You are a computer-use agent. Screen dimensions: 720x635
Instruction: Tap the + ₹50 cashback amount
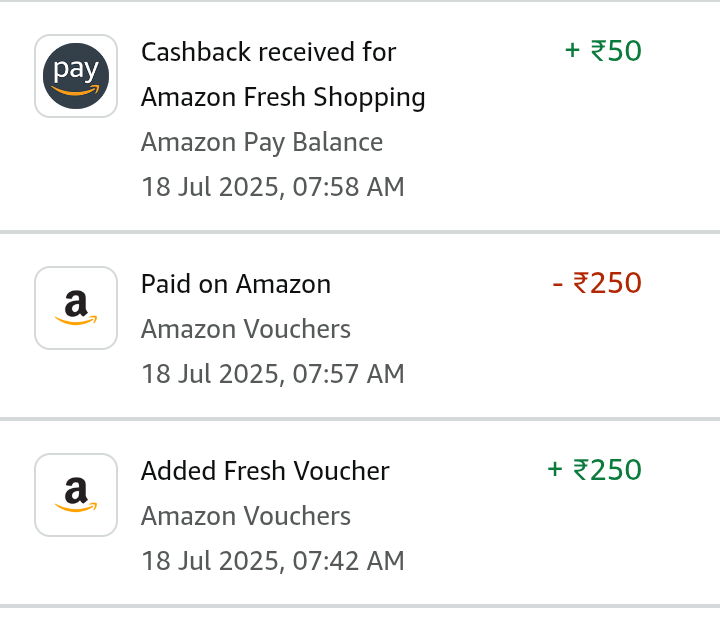[x=603, y=50]
